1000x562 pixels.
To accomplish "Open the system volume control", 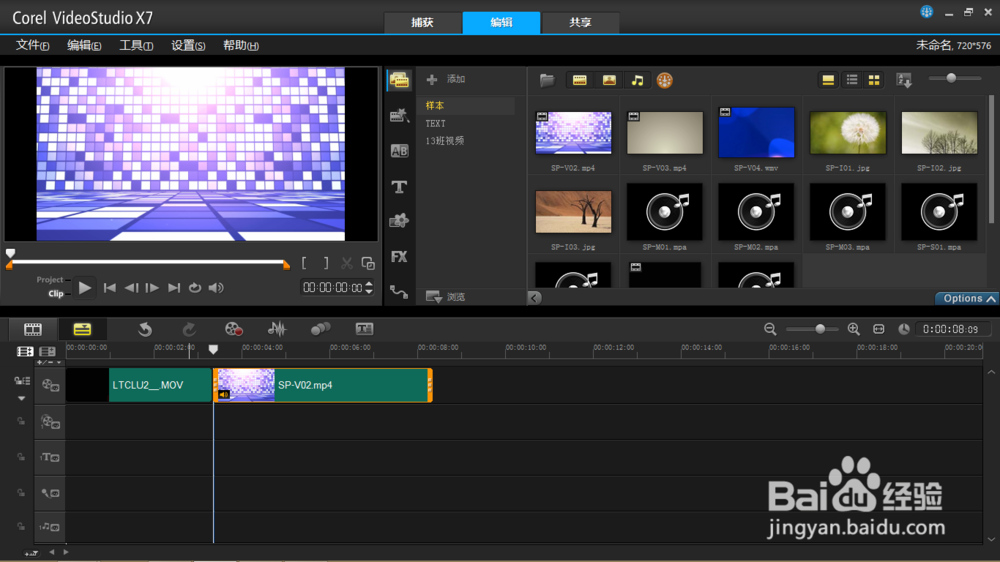I will tap(216, 288).
